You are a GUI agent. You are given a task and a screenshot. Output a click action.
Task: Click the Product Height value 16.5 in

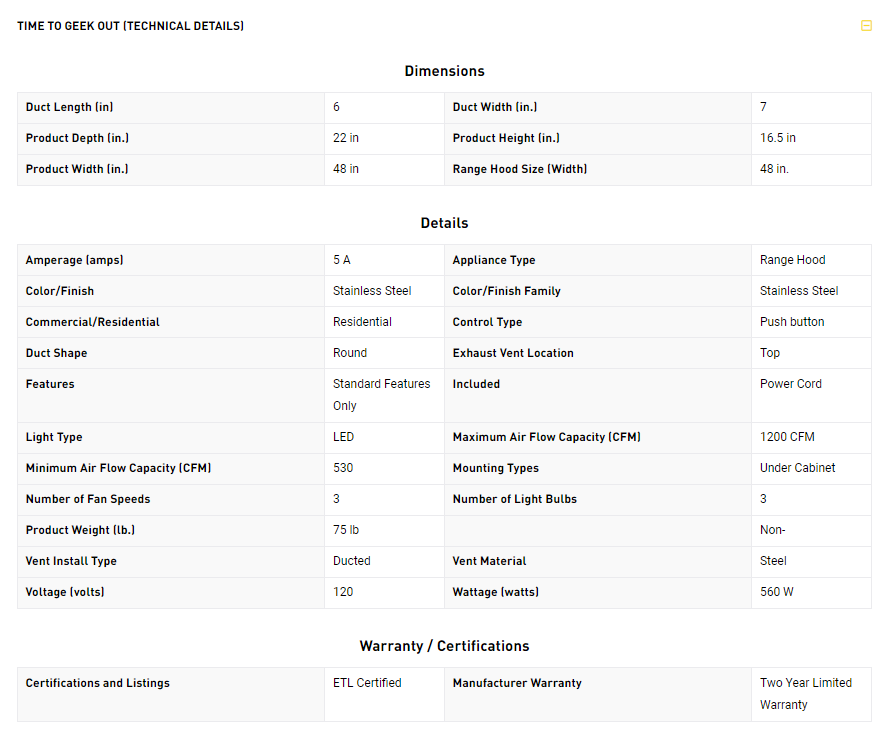tap(778, 138)
